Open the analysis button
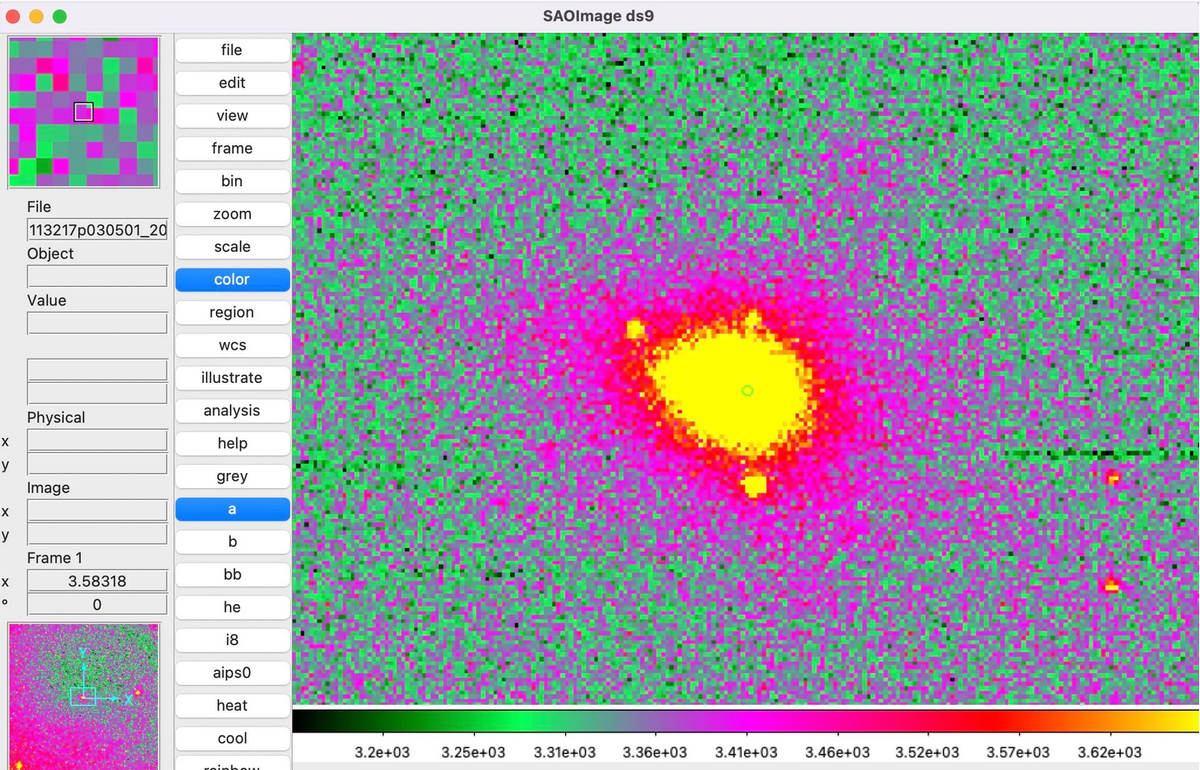 coord(232,411)
